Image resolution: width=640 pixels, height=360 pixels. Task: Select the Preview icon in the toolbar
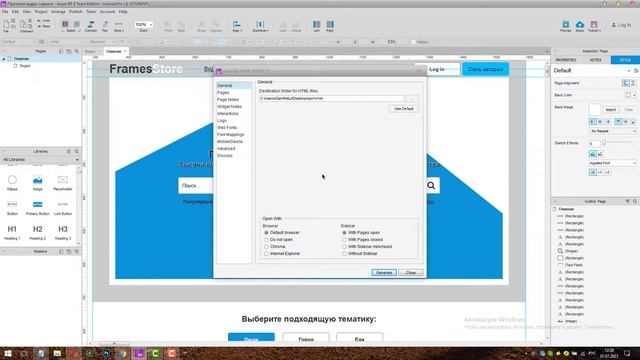(x=566, y=25)
